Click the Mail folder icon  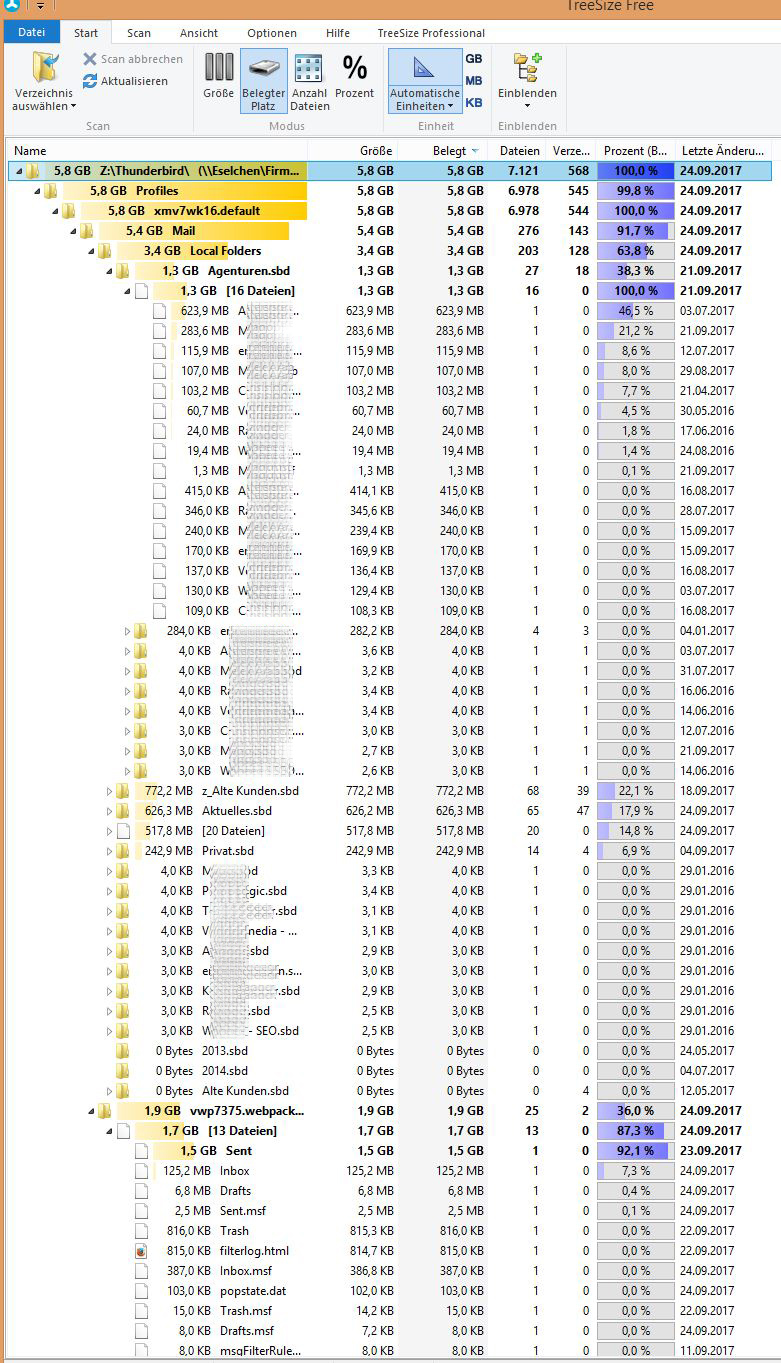[87, 231]
